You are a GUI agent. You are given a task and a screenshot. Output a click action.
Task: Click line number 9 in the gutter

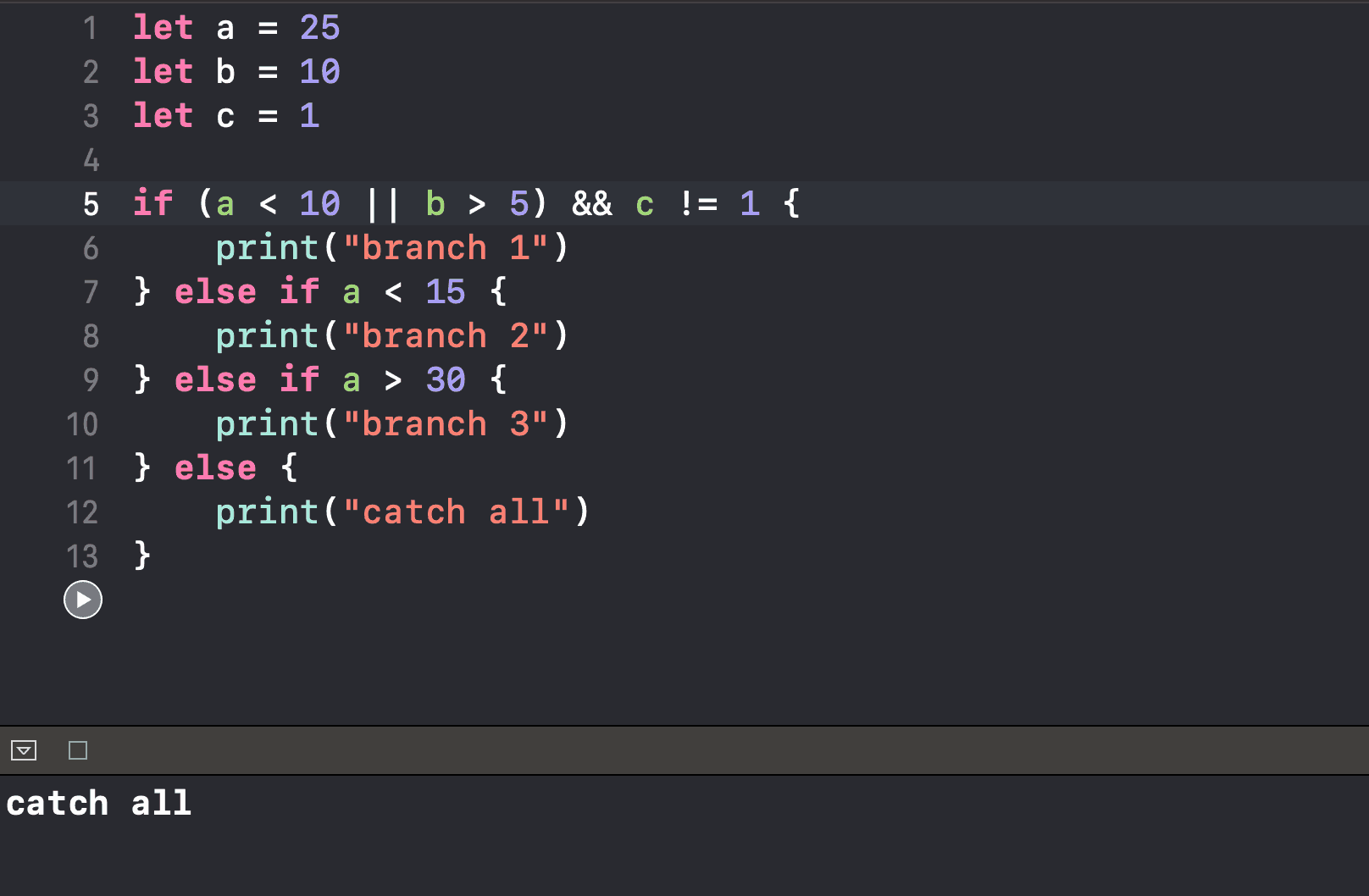pos(91,380)
